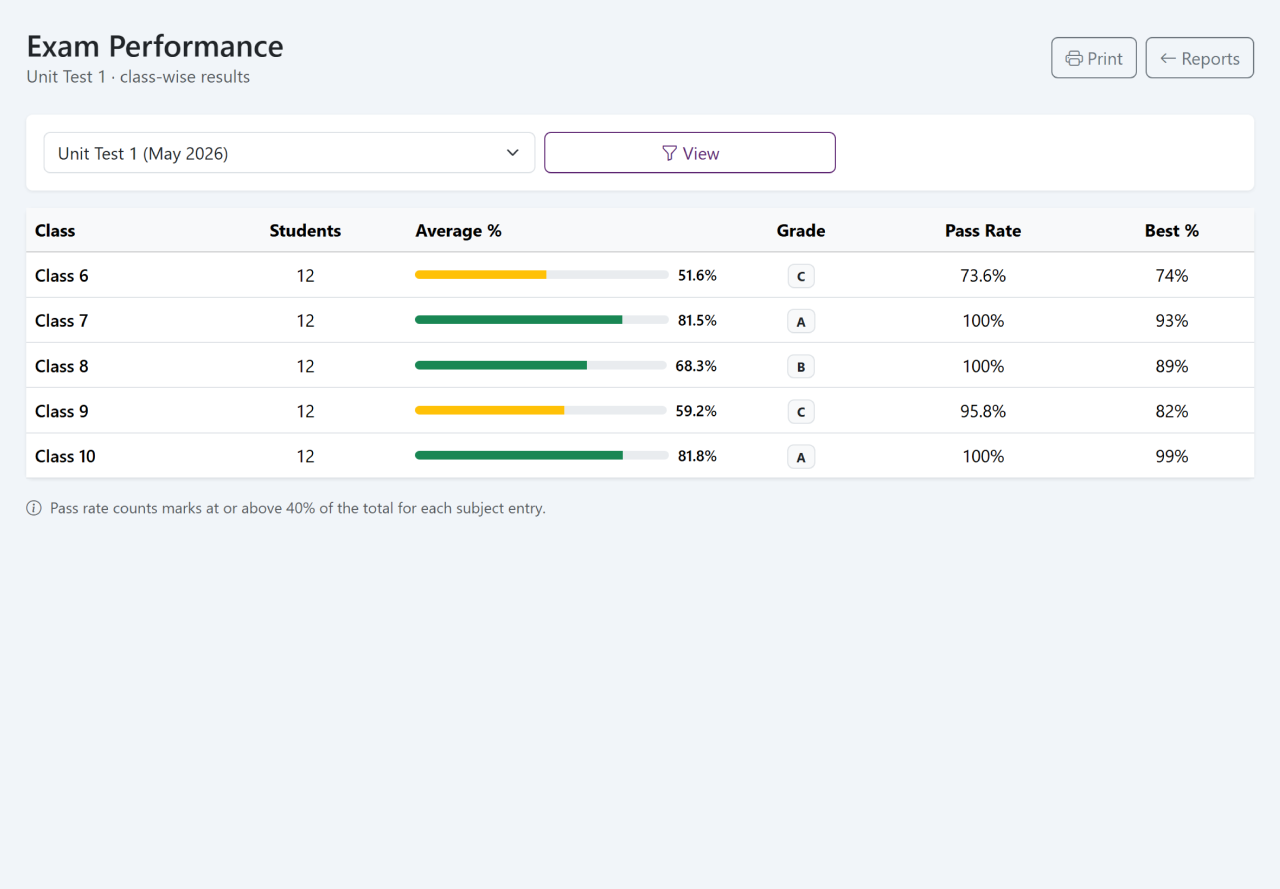
Task: Click the Exam Performance page title
Action: pyautogui.click(x=155, y=46)
